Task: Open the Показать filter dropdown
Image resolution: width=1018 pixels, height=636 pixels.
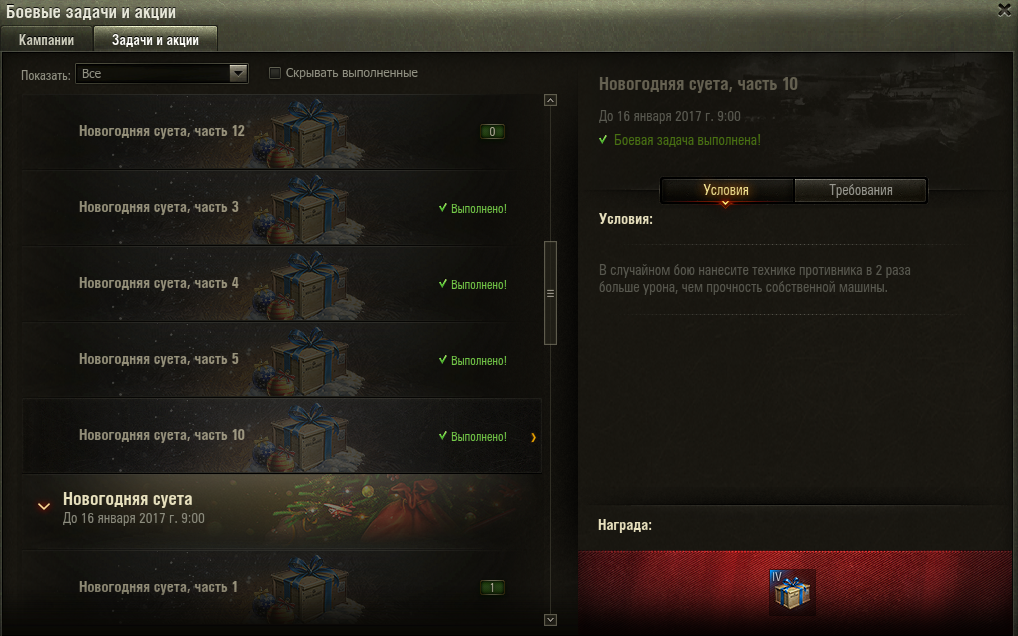Action: 162,73
